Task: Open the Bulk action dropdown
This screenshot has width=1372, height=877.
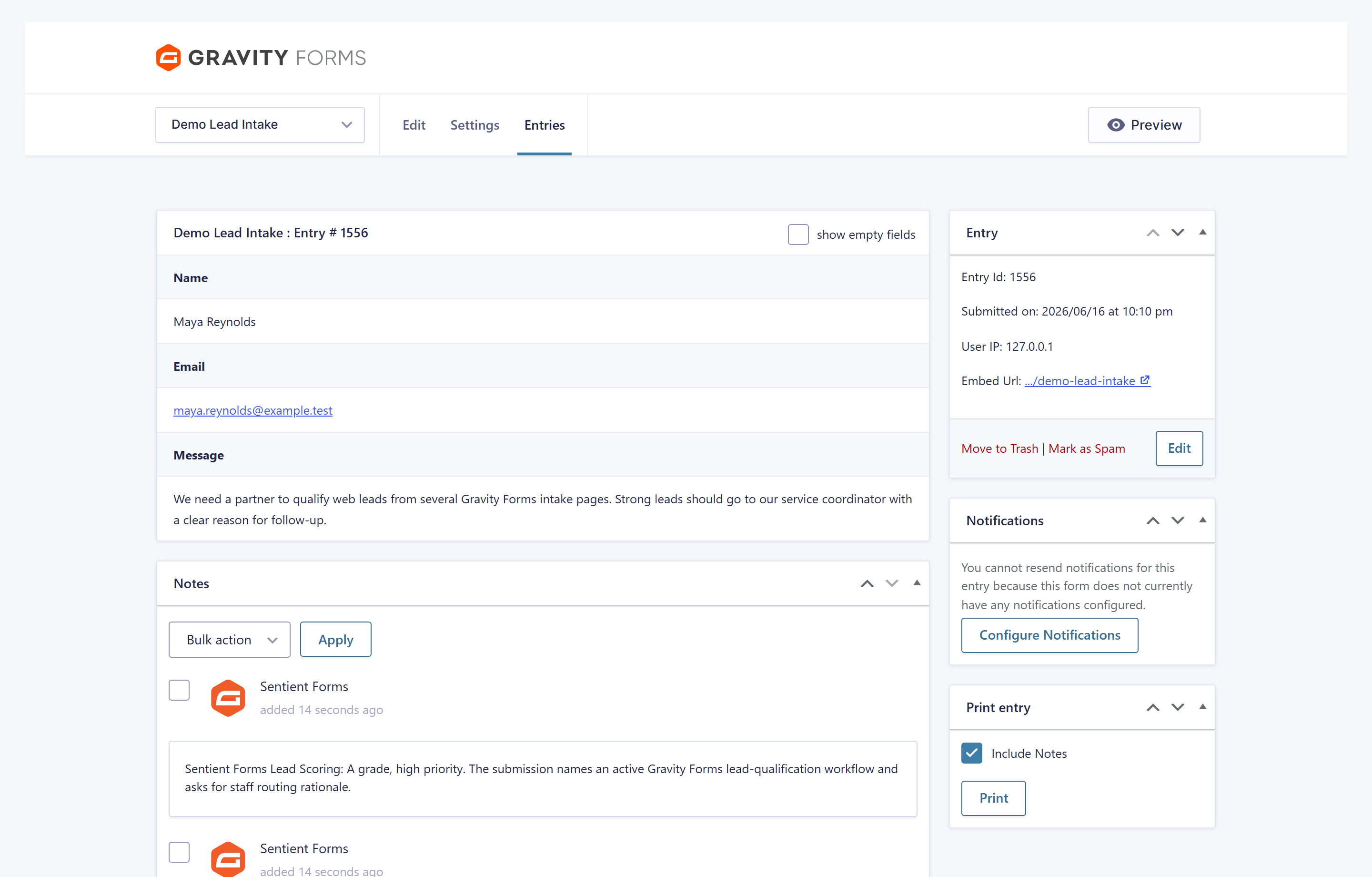Action: click(230, 640)
